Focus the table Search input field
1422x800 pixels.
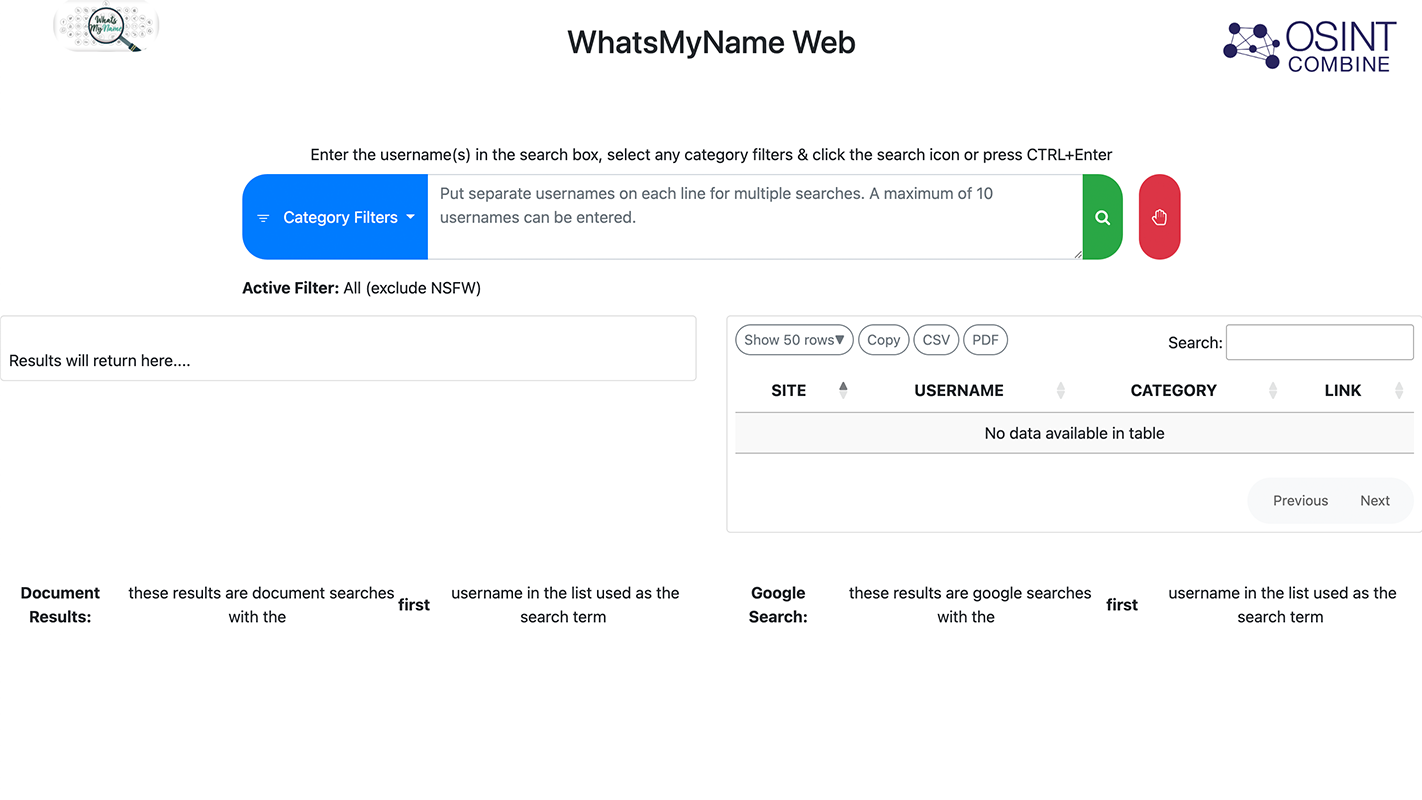click(1319, 342)
